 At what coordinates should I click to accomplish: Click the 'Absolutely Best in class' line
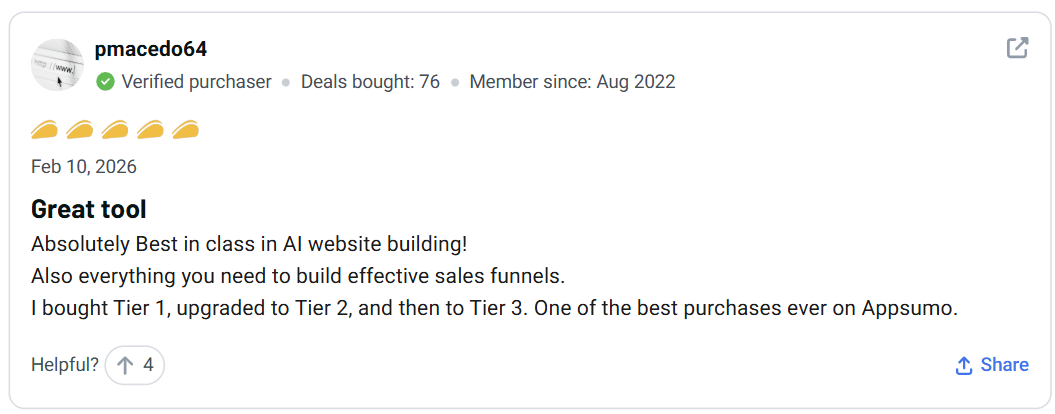coord(249,243)
